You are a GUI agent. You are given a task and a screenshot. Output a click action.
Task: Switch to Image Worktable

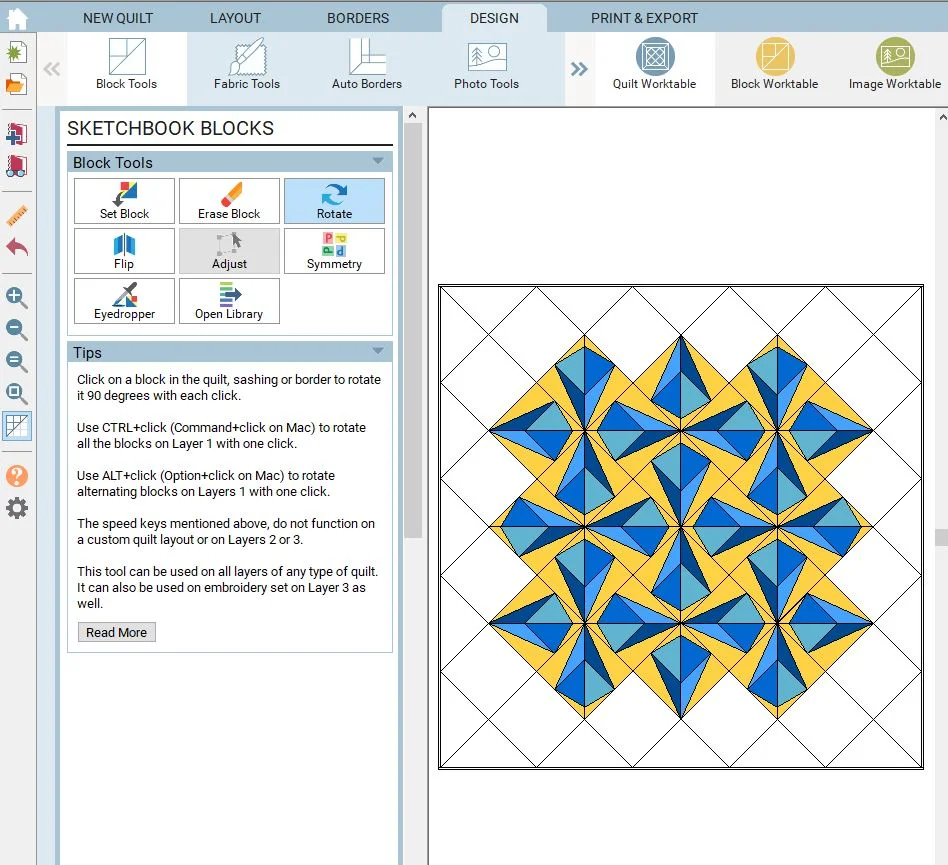(x=894, y=65)
